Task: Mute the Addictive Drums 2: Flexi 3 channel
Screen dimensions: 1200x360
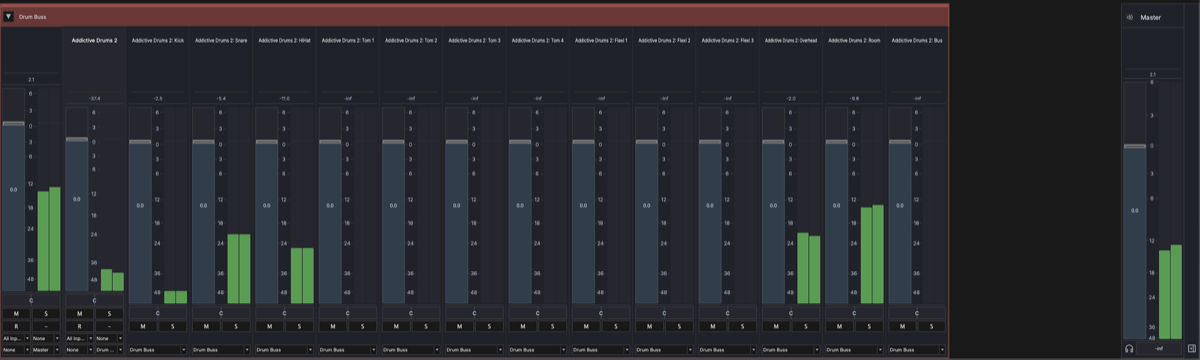Action: point(713,326)
